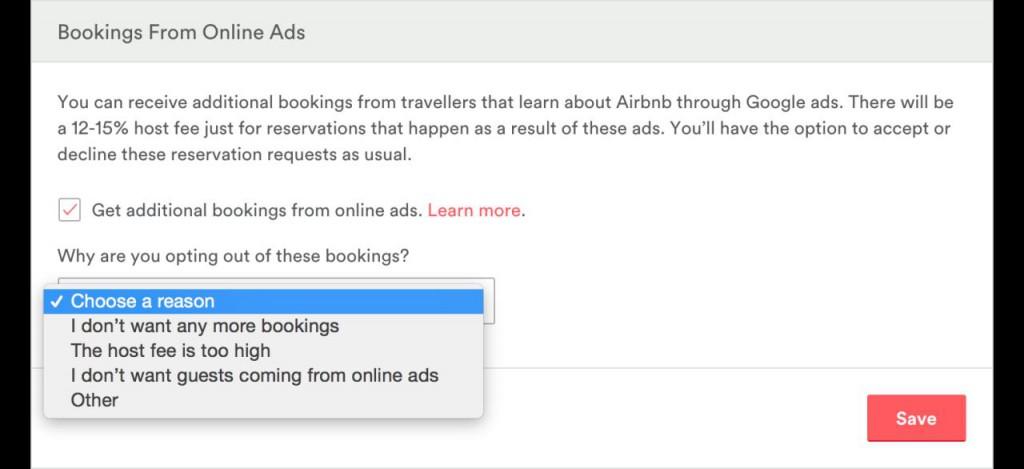Uncheck the additional bookings from online ads checkbox
Screen dimensions: 1024x469
click(70, 210)
